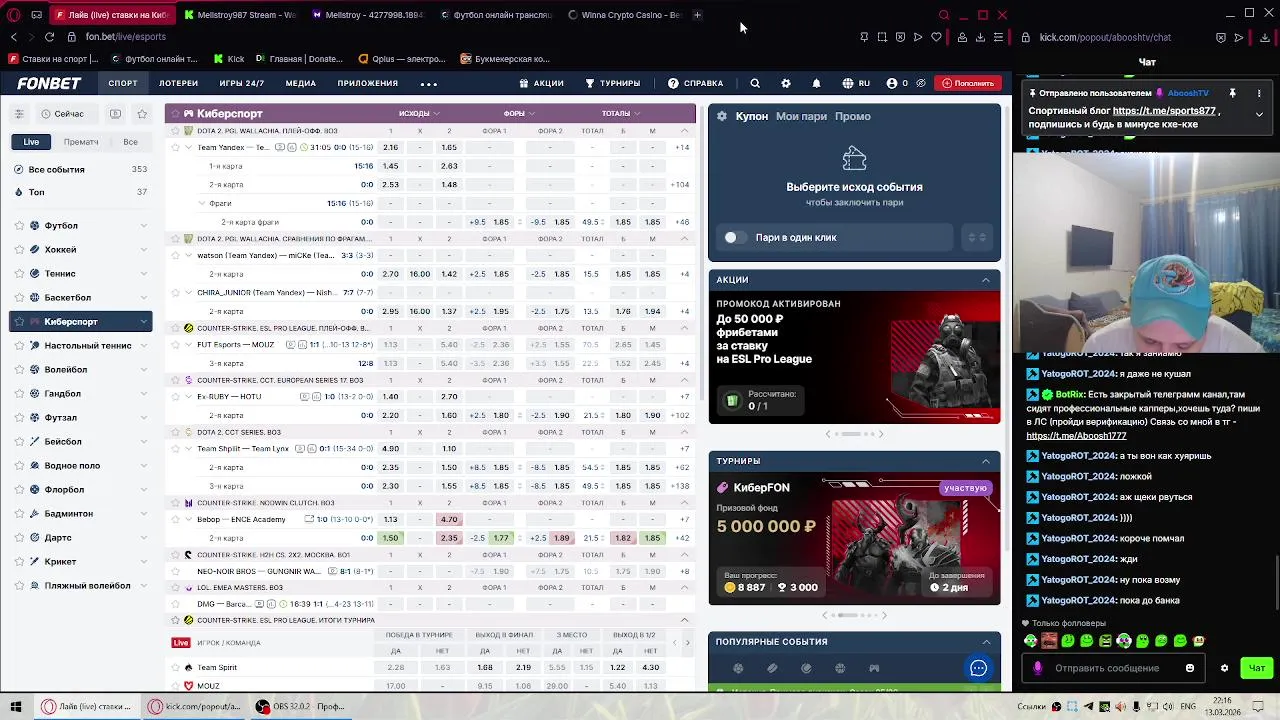Open browser downloads icon in fon.bet window

980,37
